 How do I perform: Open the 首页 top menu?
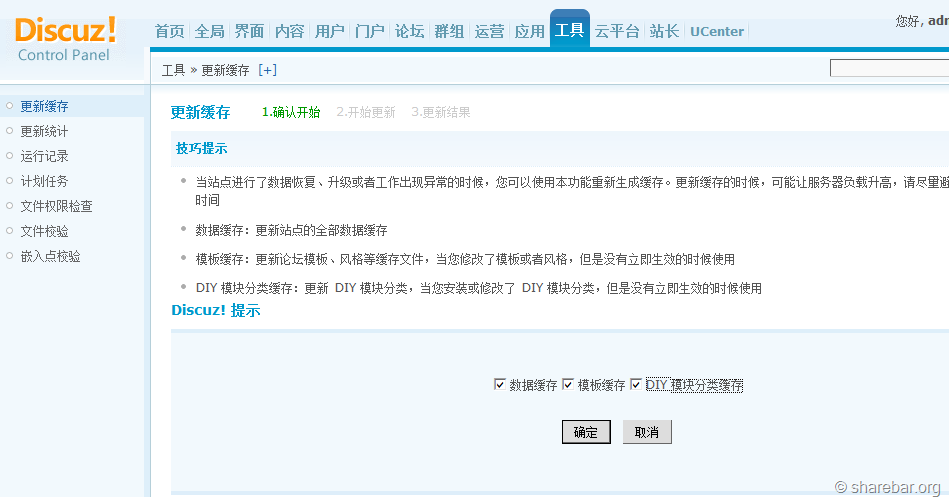169,31
